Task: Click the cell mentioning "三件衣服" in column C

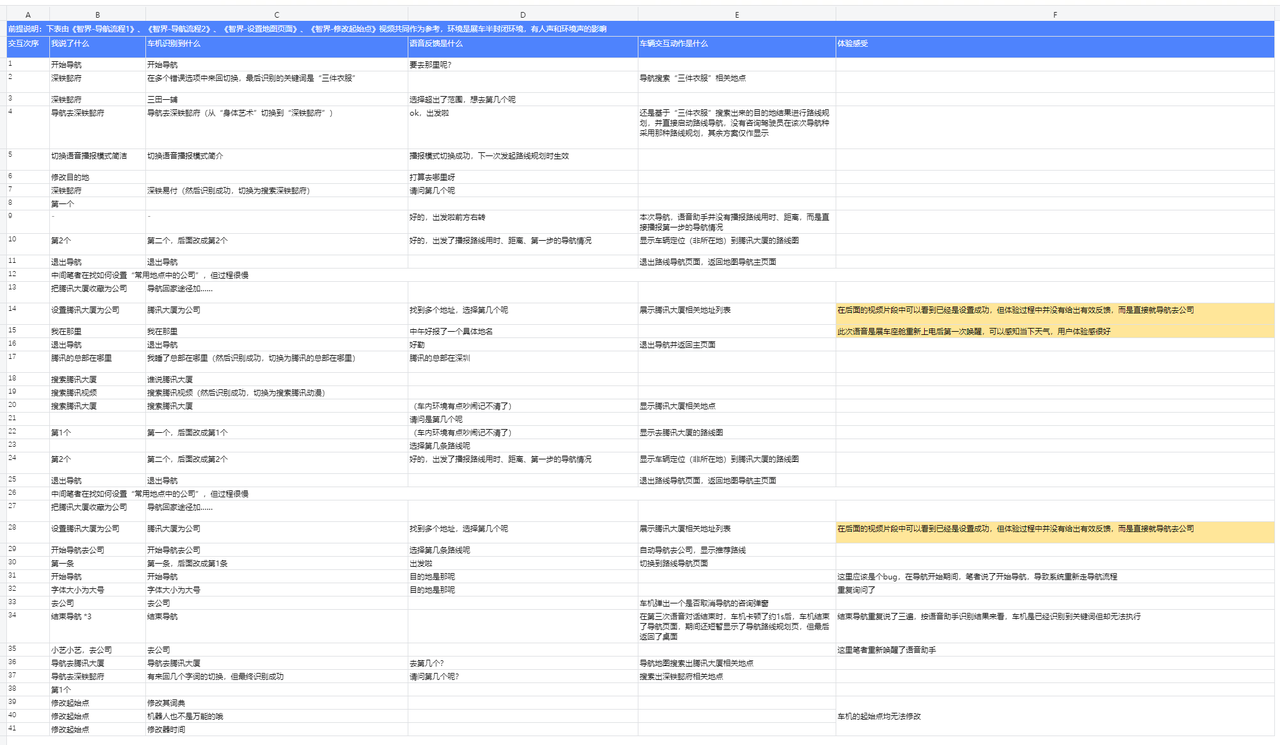Action: [276, 82]
